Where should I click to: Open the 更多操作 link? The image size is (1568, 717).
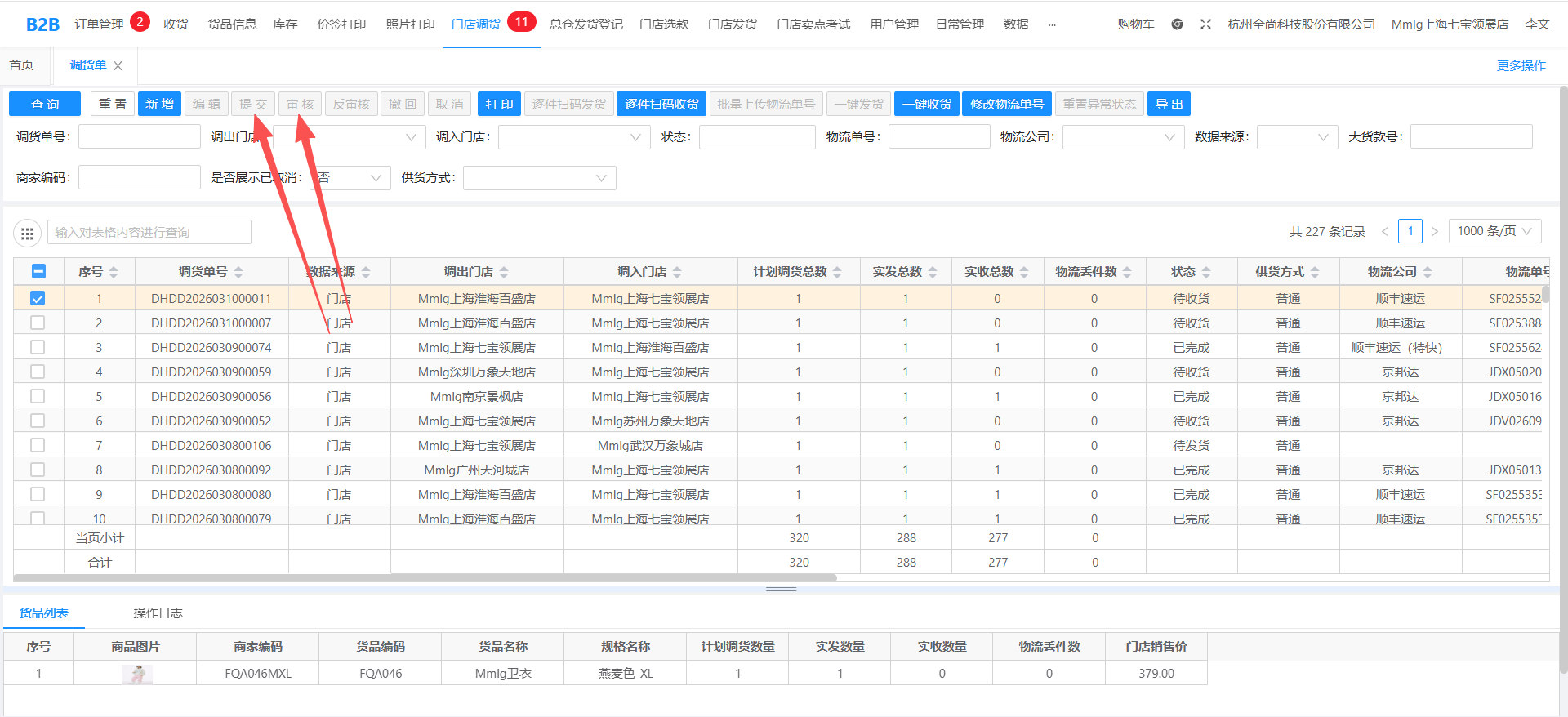coord(1521,66)
